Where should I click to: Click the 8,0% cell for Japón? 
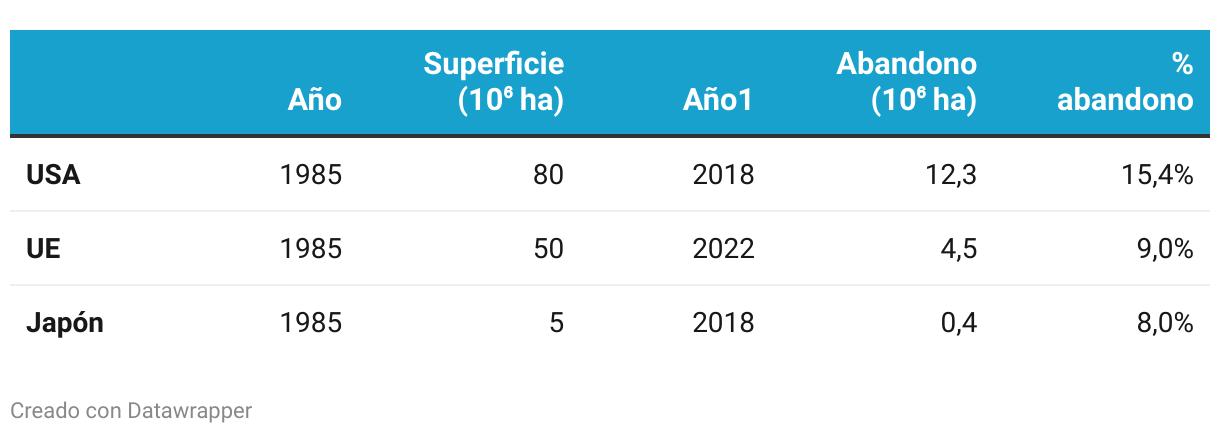[x=1164, y=323]
